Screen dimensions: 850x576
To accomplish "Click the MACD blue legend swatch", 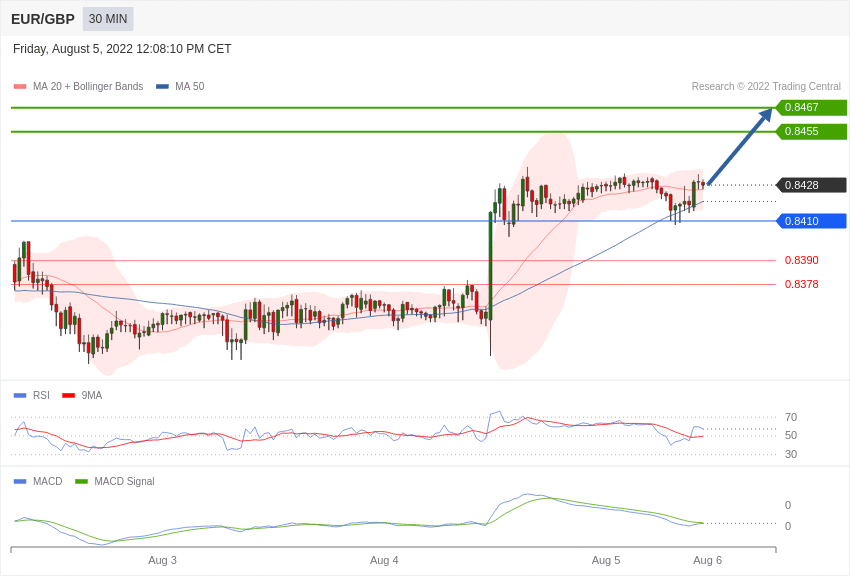I will click(20, 481).
